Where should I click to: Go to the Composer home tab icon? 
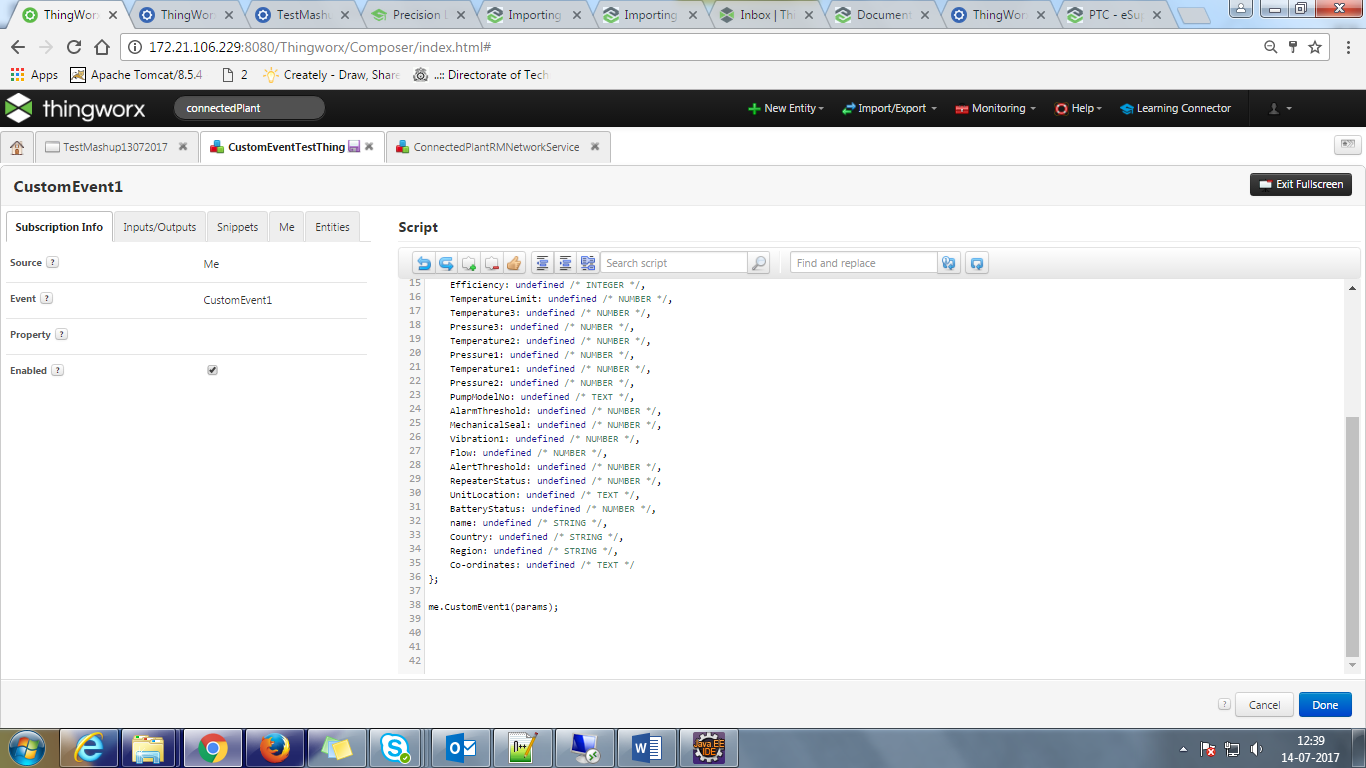17,147
